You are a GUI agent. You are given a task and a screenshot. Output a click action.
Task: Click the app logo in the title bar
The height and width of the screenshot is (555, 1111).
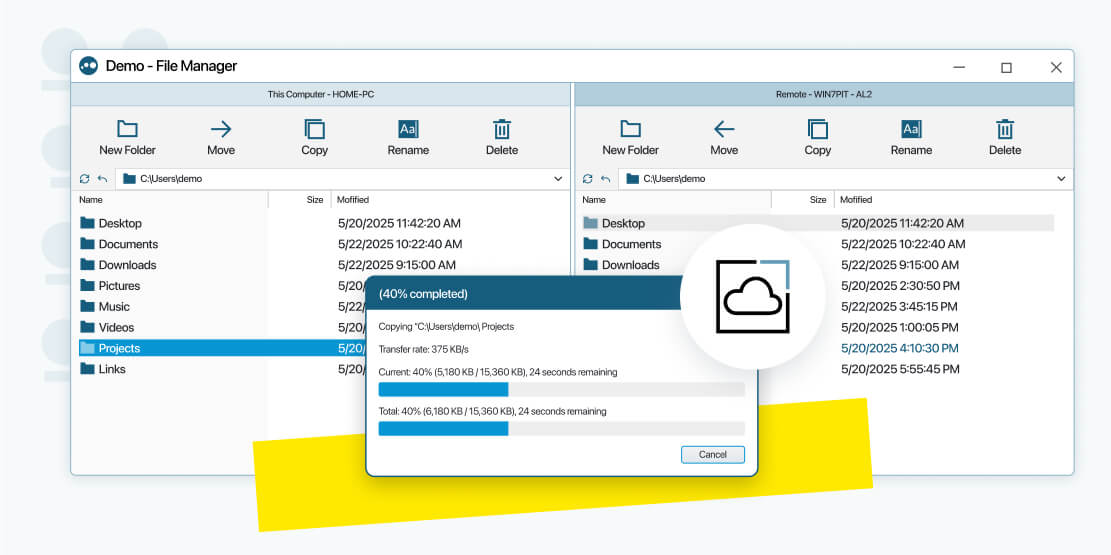click(x=89, y=66)
